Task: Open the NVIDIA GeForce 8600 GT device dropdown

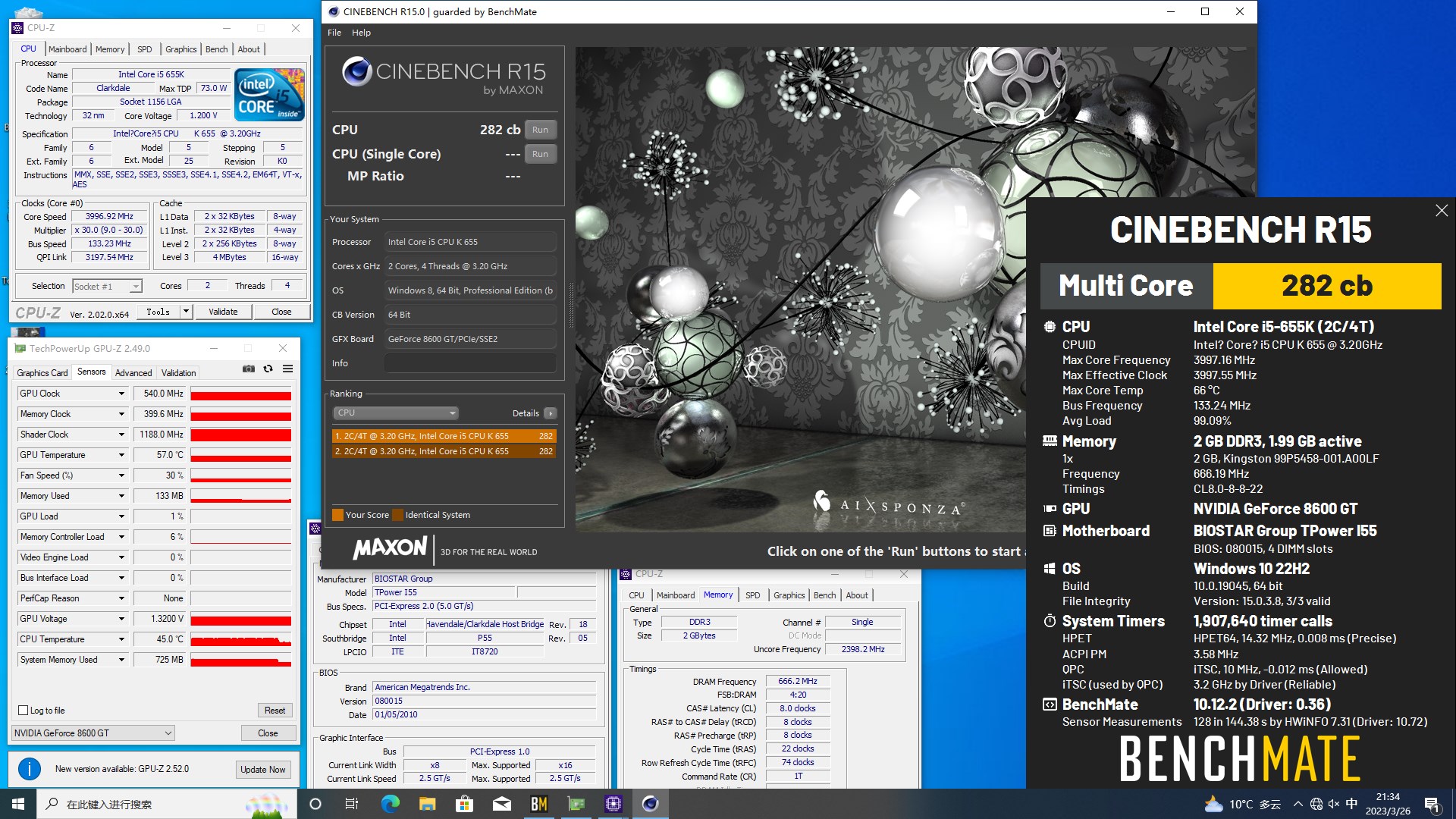Action: [93, 733]
